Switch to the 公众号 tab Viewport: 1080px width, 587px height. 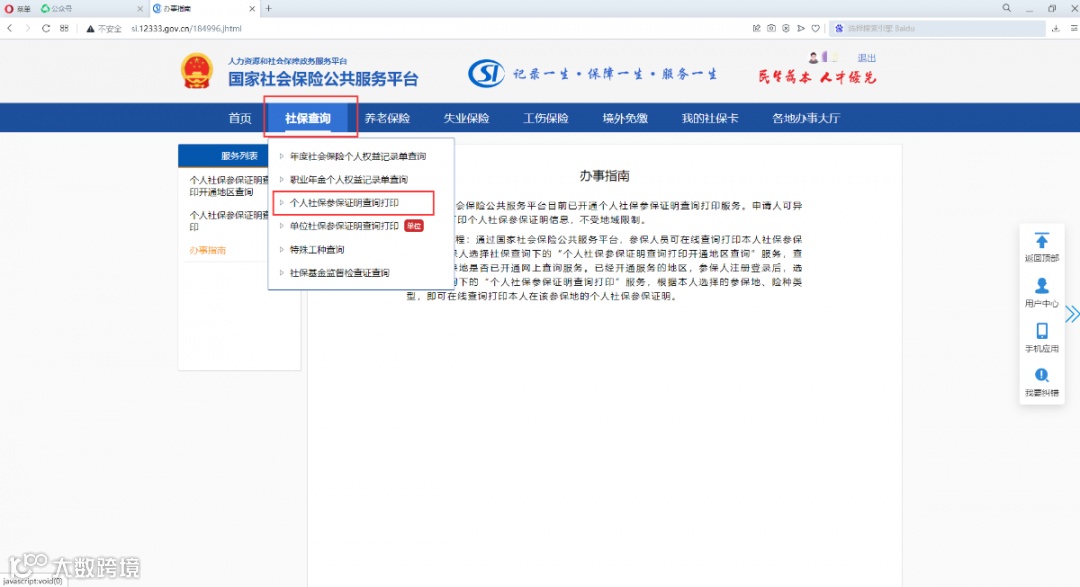tap(90, 9)
